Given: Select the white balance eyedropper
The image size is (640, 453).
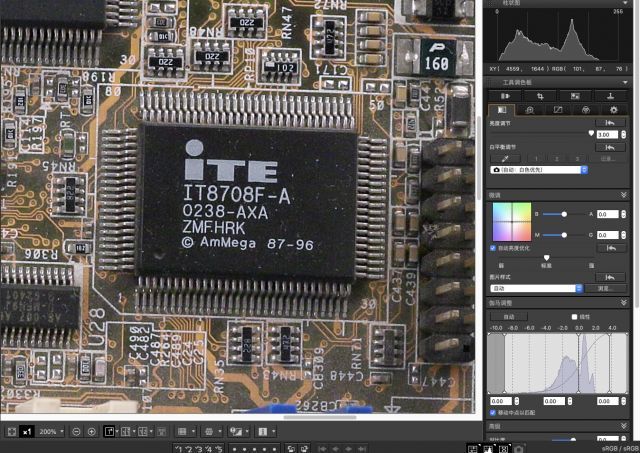Looking at the screenshot, I should pos(505,158).
